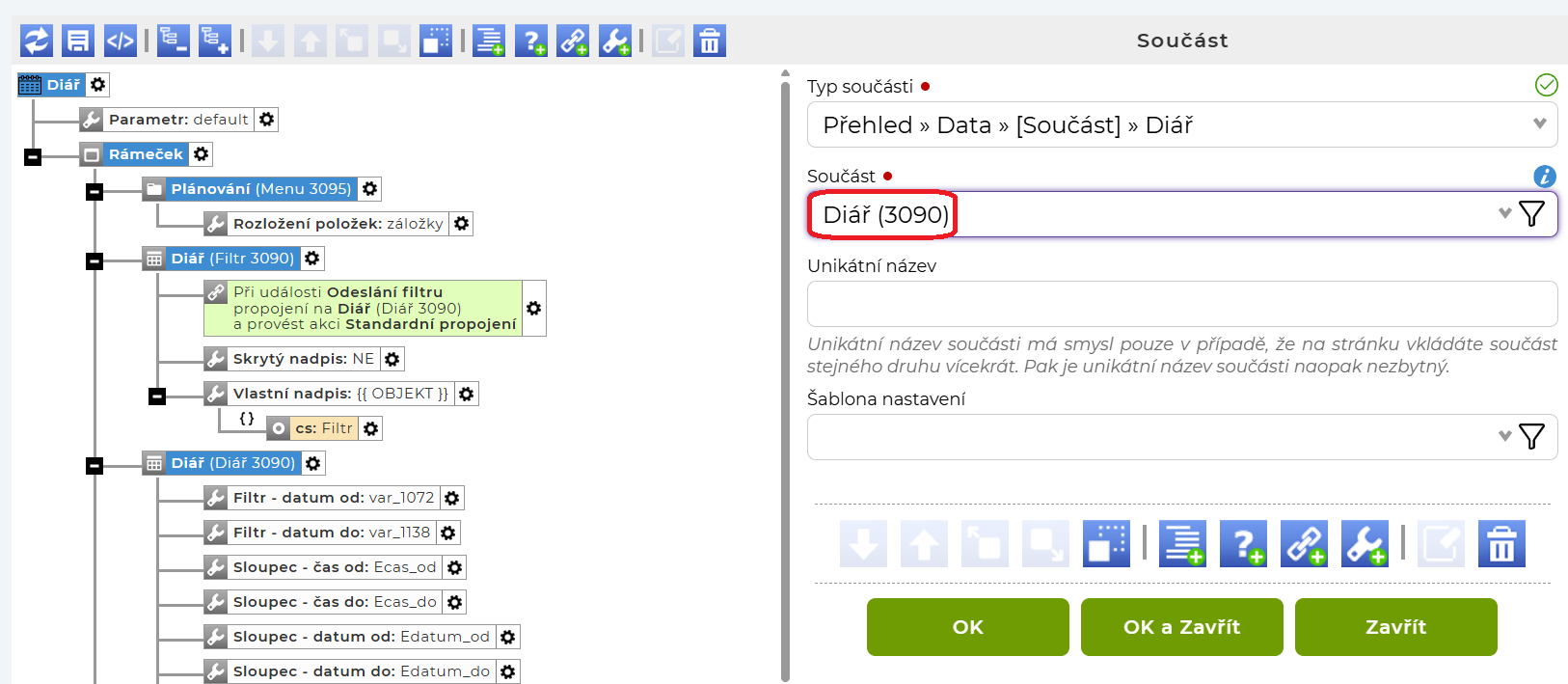This screenshot has height=684, width=1568.
Task: Click the add-link chain icon above the OK button
Action: point(1304,544)
